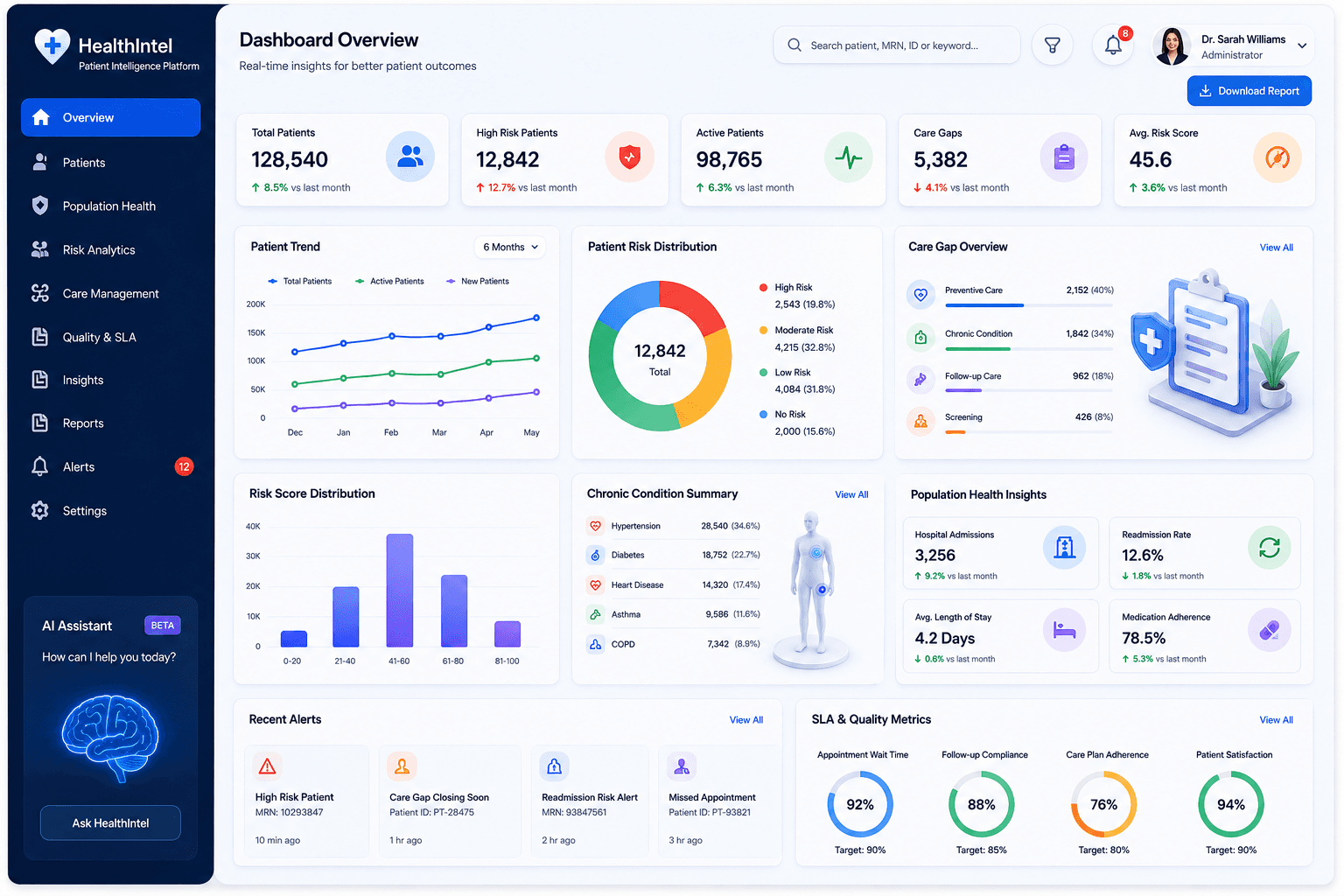Click the Medication Adherence pill icon
The height and width of the screenshot is (896, 1344).
coord(1270,630)
